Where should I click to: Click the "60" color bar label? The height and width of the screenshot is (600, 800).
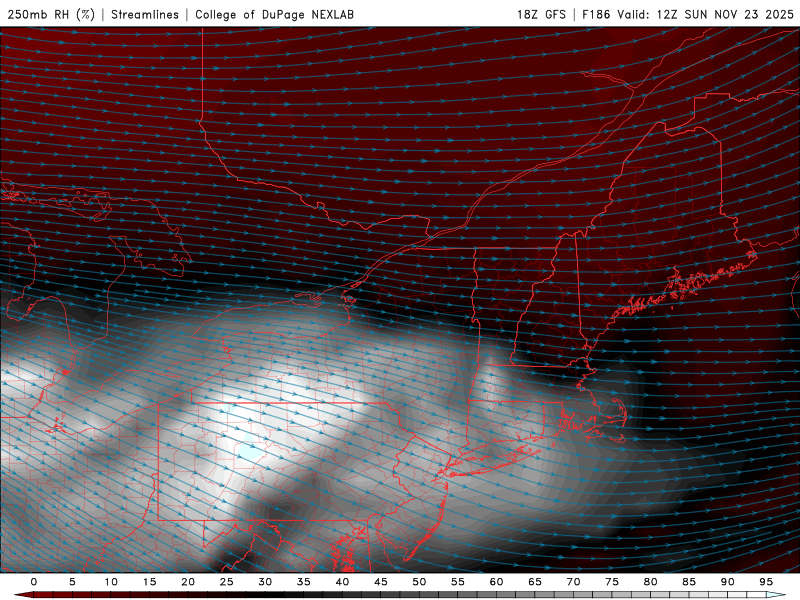click(x=496, y=582)
